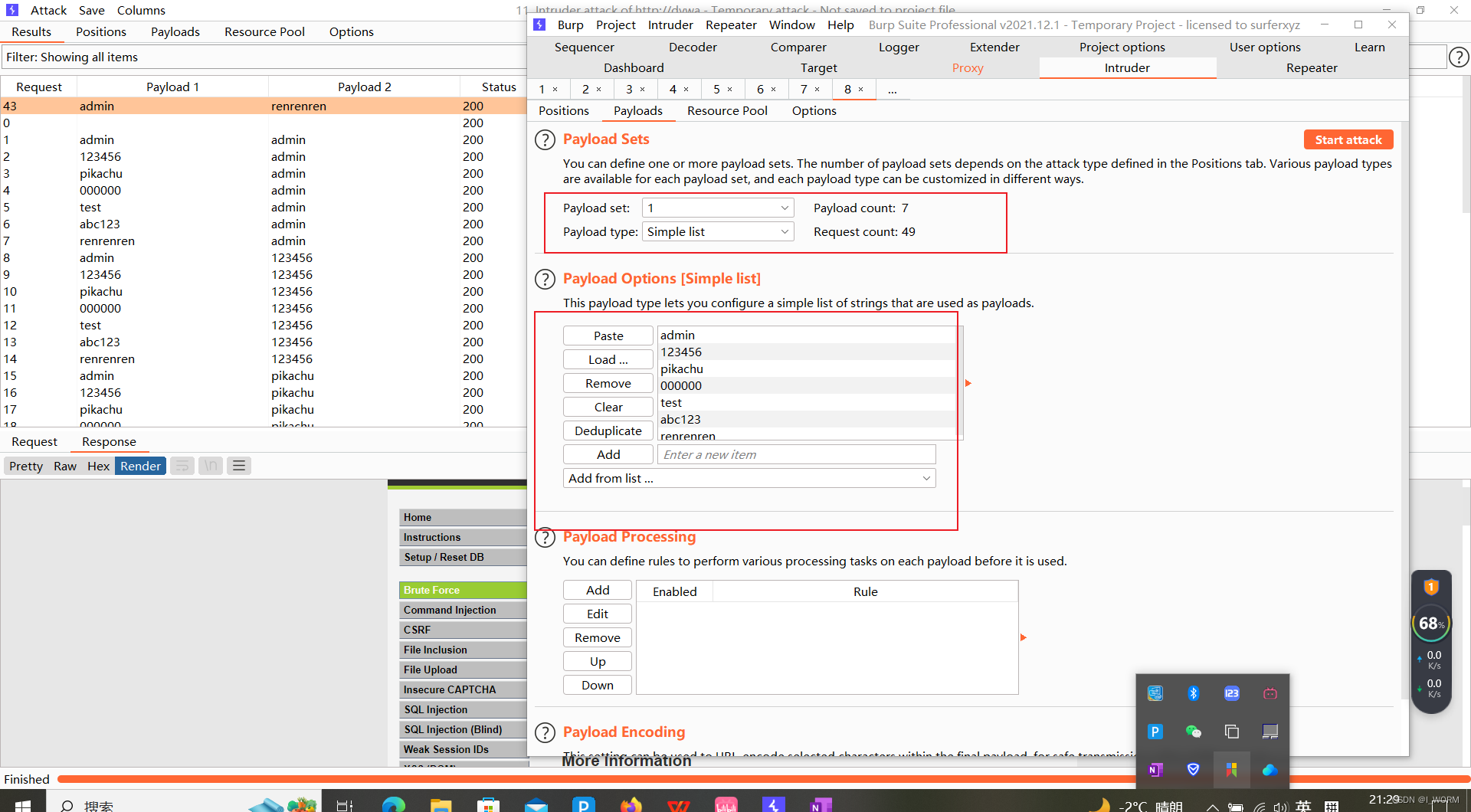This screenshot has width=1471, height=812.
Task: Open WeChat from the tray popup
Action: click(x=1194, y=732)
